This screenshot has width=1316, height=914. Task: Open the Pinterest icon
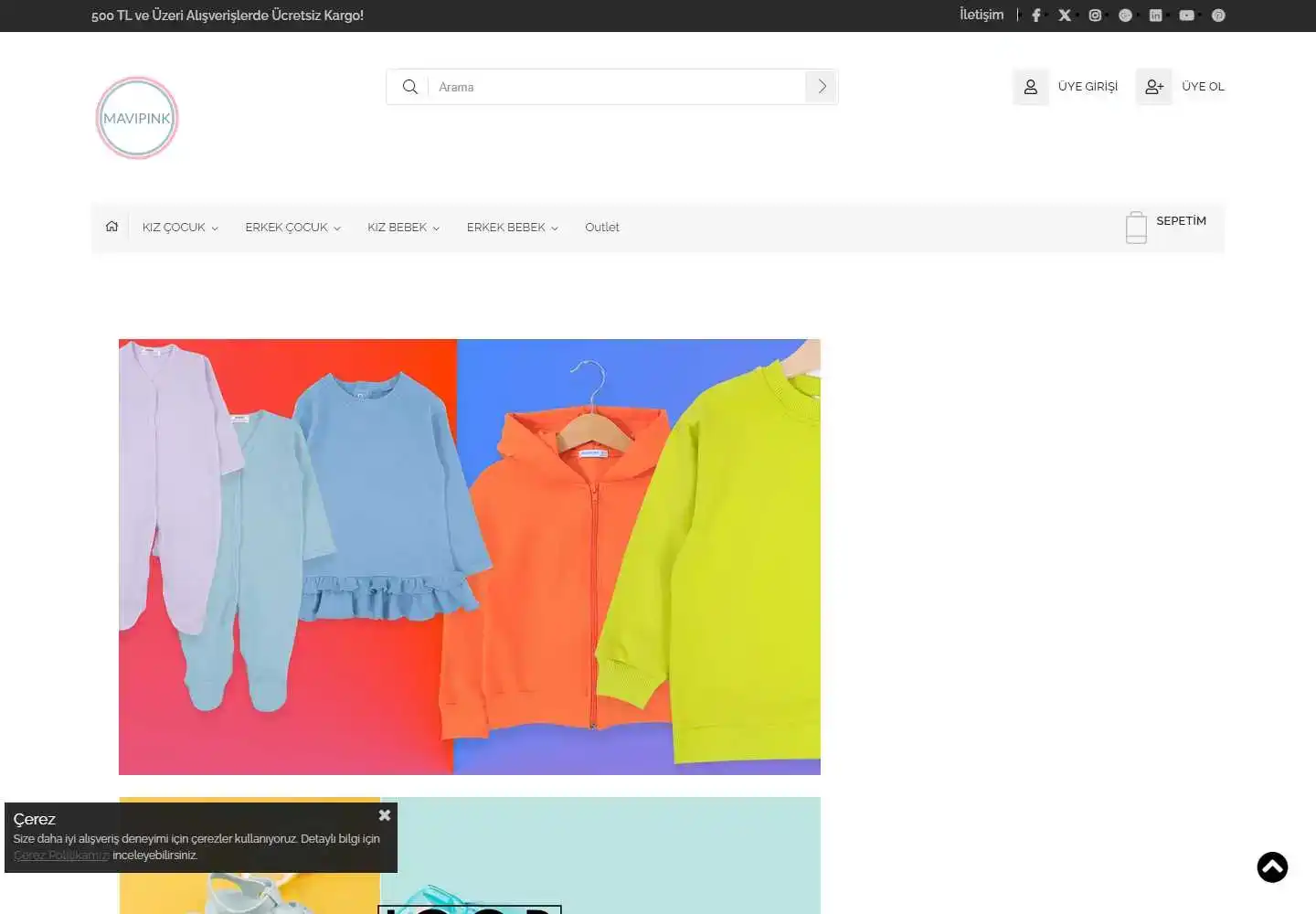tap(1218, 16)
